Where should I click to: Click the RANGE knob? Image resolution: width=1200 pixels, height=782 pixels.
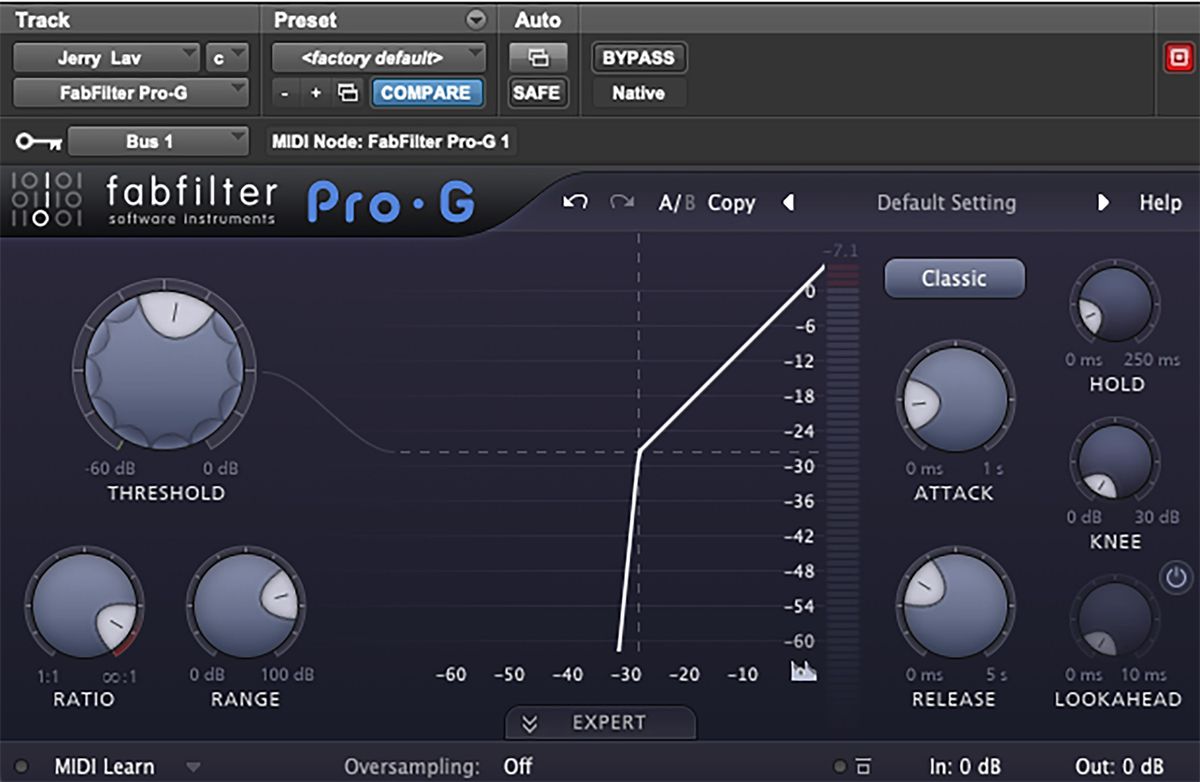246,607
